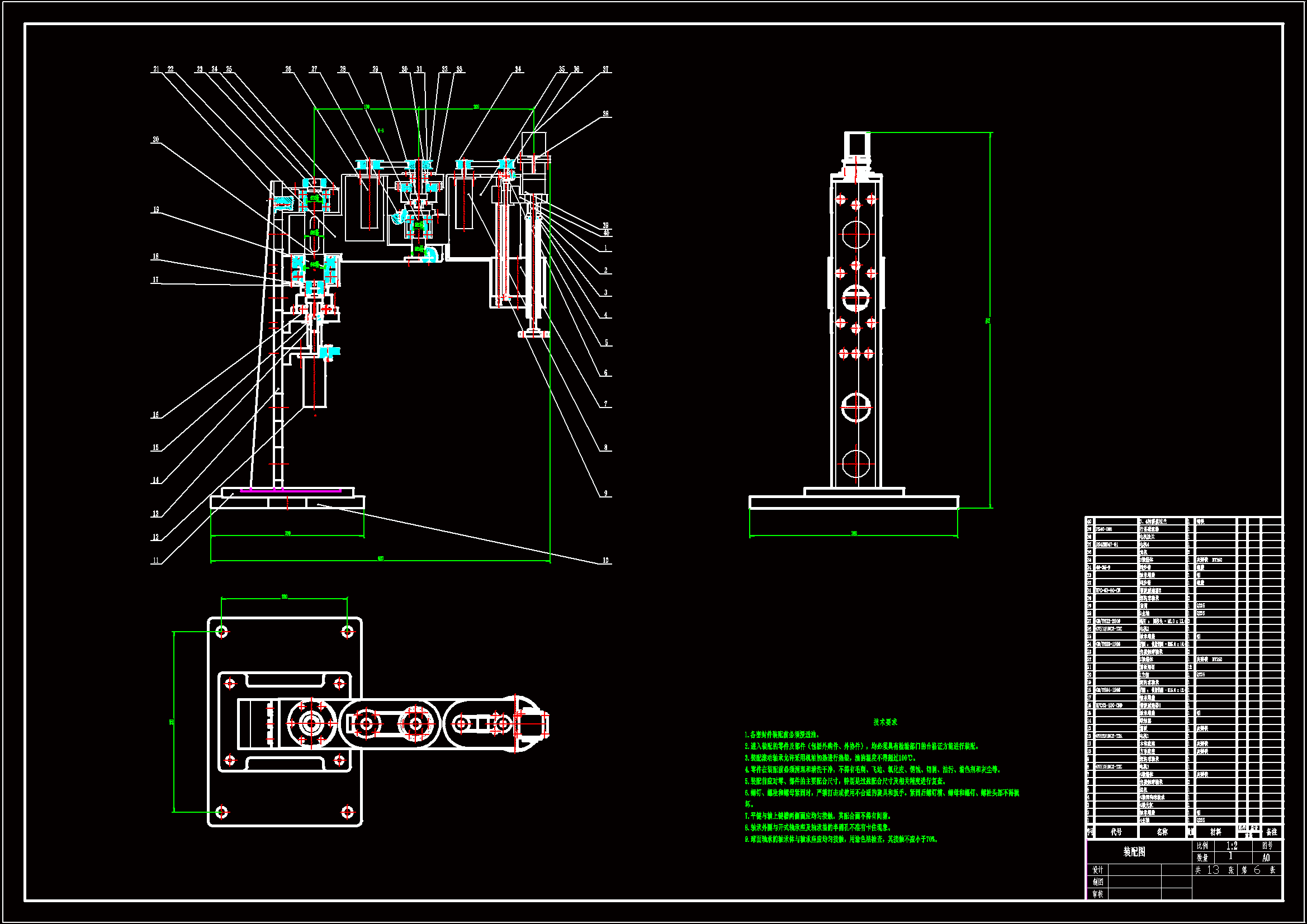Click technical requirement line 1 text
Screen dimensions: 1307x924
click(782, 735)
